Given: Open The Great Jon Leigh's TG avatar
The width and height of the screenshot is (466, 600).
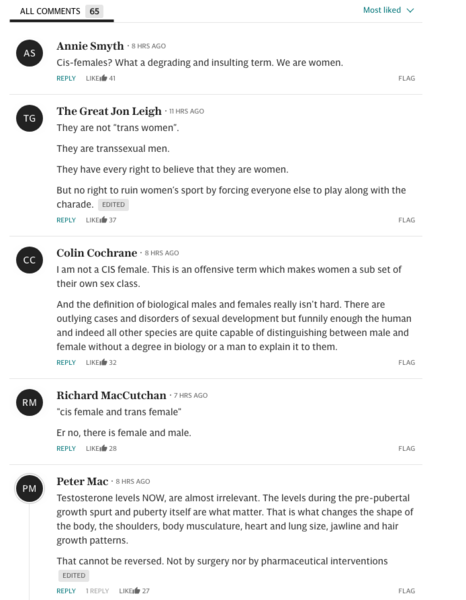Looking at the screenshot, I should click(29, 118).
